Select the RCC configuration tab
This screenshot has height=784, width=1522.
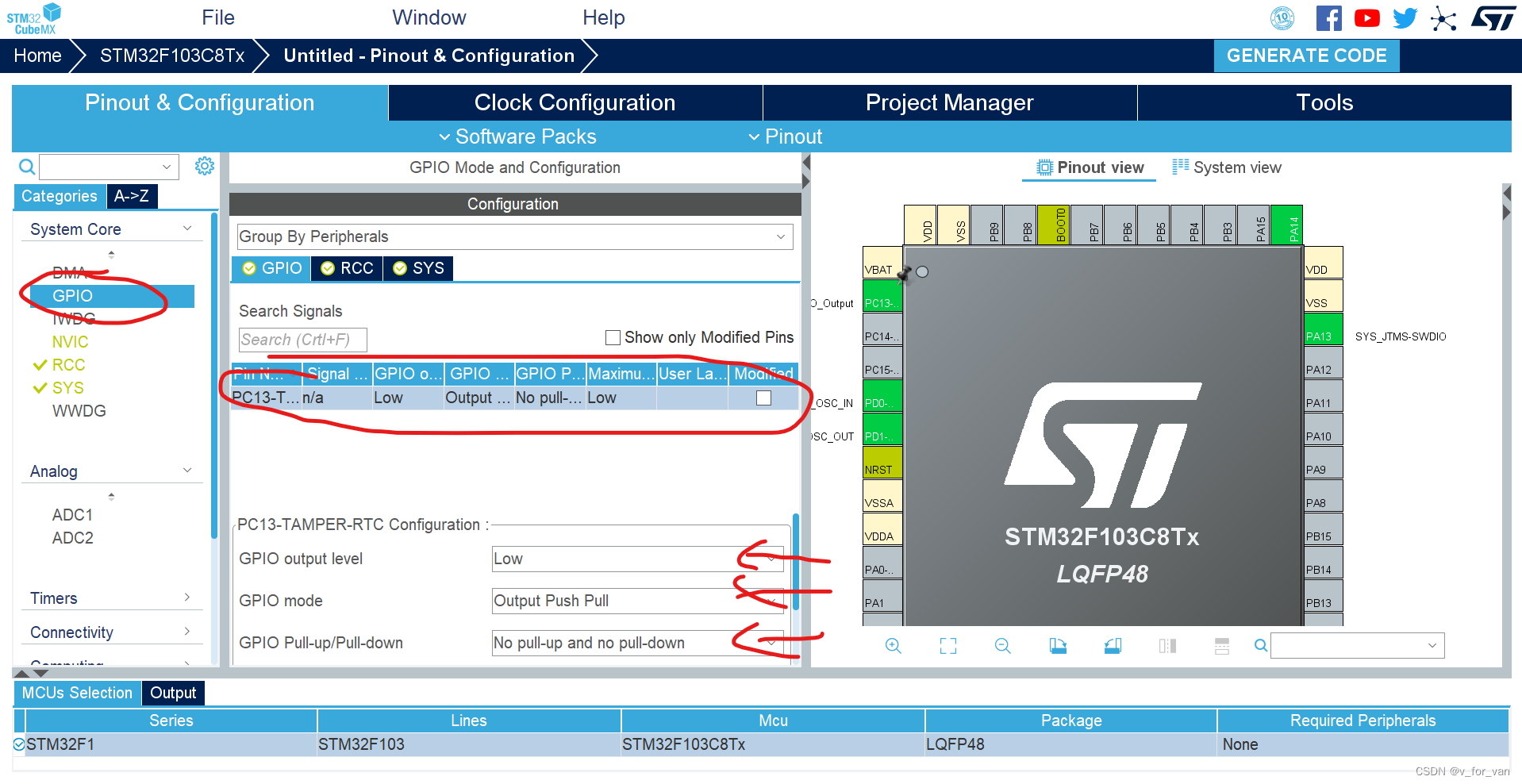[x=347, y=268]
